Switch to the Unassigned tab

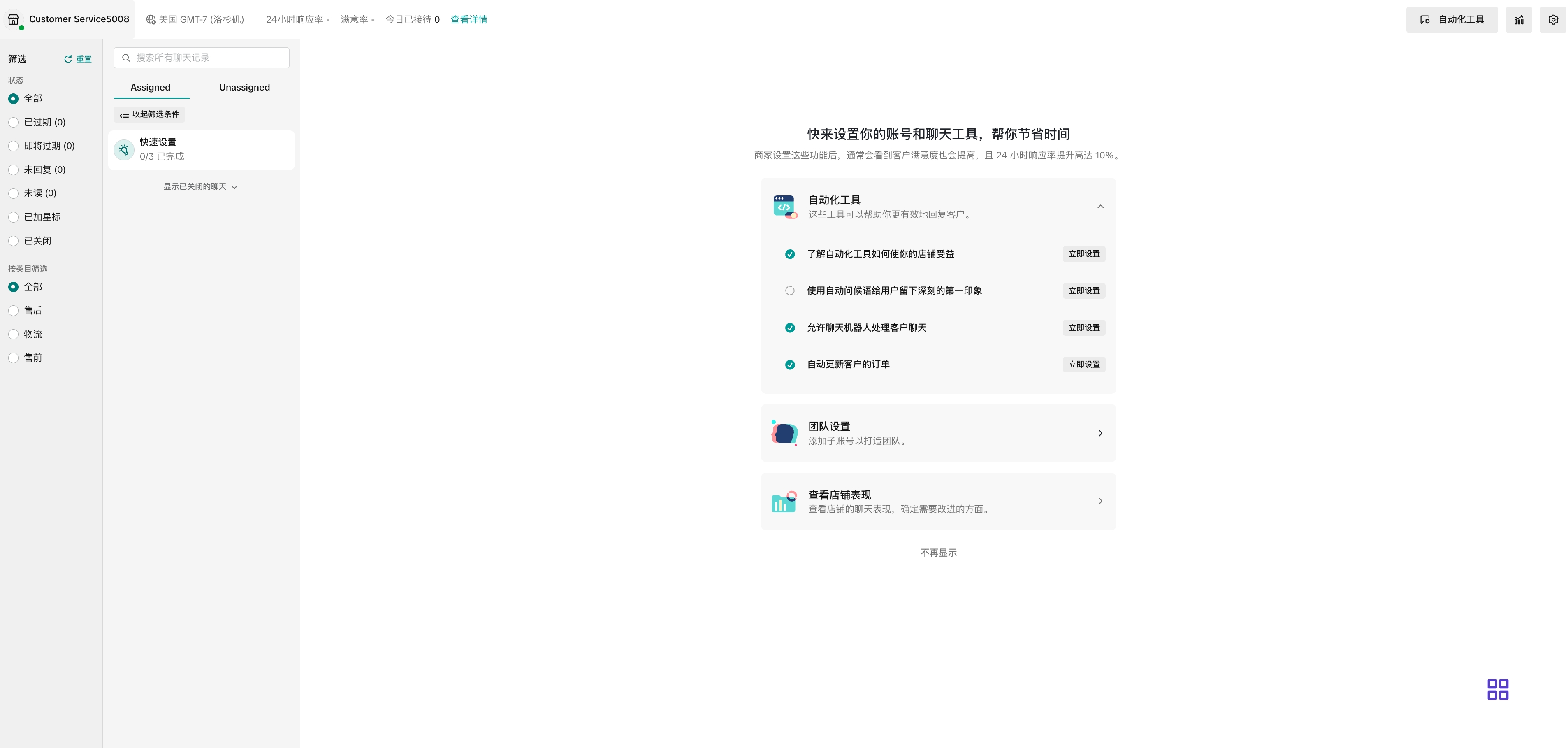pyautogui.click(x=244, y=88)
